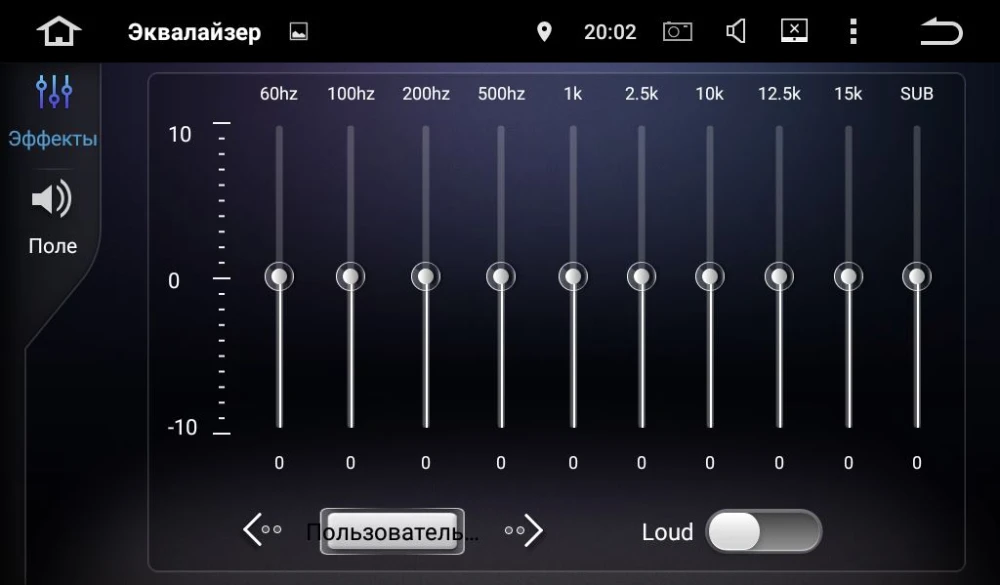Open the Эффекты tab label

52,138
